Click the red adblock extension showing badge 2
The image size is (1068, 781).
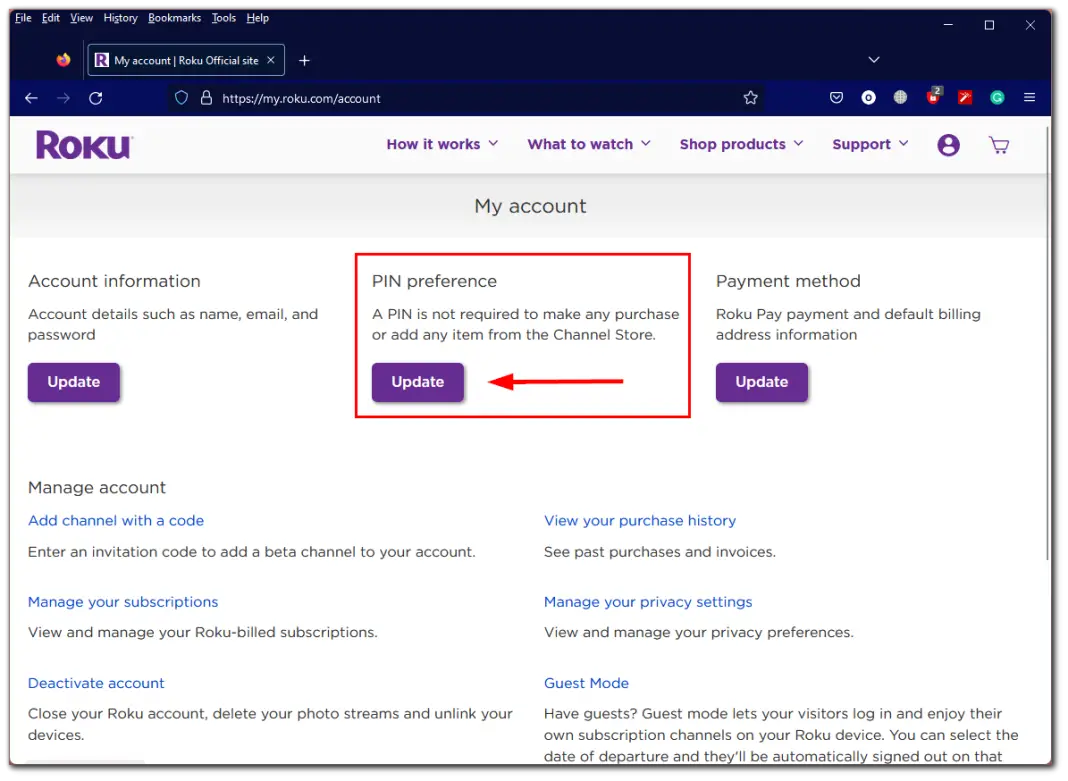(932, 97)
